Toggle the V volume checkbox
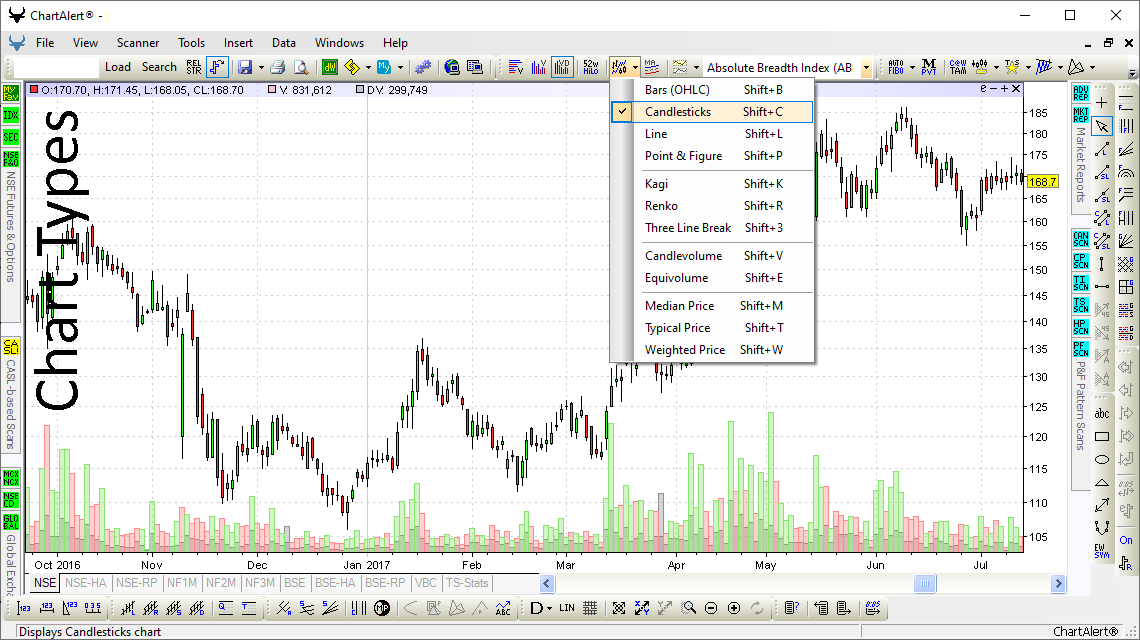The height and width of the screenshot is (640, 1140). (273, 89)
